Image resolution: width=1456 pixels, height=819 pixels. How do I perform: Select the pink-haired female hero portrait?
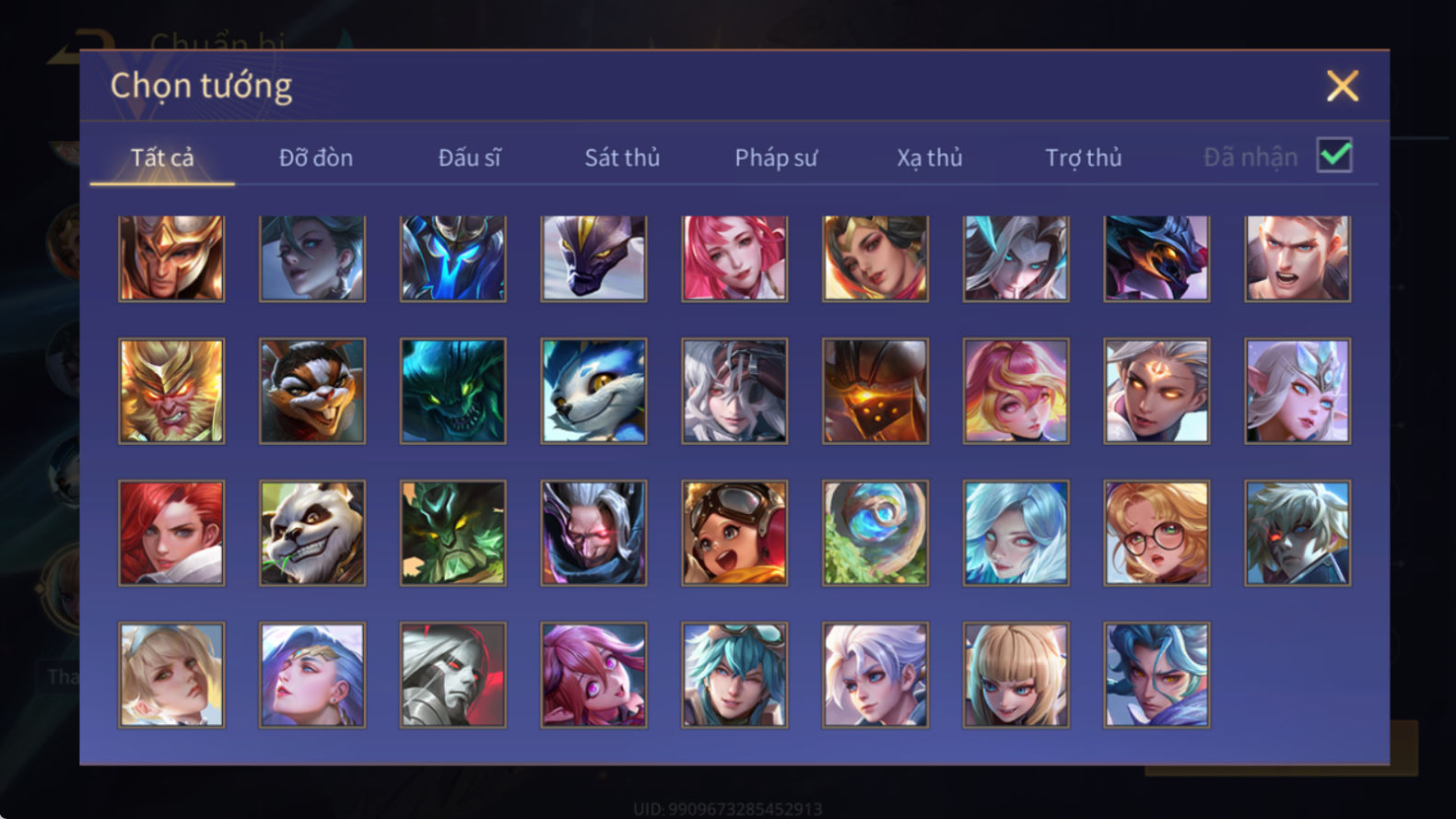click(734, 259)
